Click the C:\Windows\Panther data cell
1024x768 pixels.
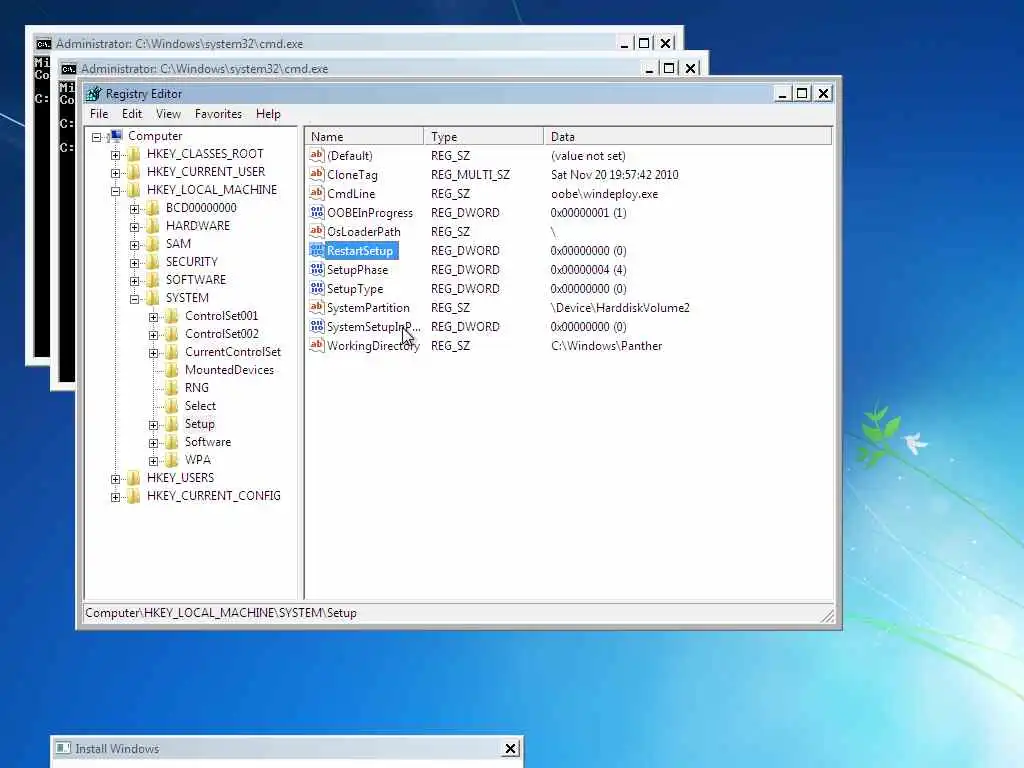click(606, 345)
